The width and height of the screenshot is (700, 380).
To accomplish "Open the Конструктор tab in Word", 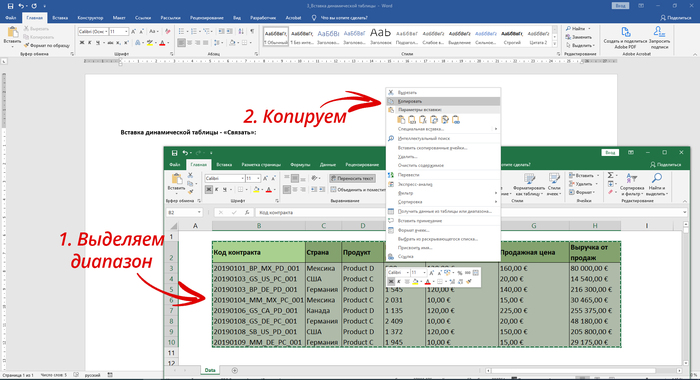I will (90, 18).
